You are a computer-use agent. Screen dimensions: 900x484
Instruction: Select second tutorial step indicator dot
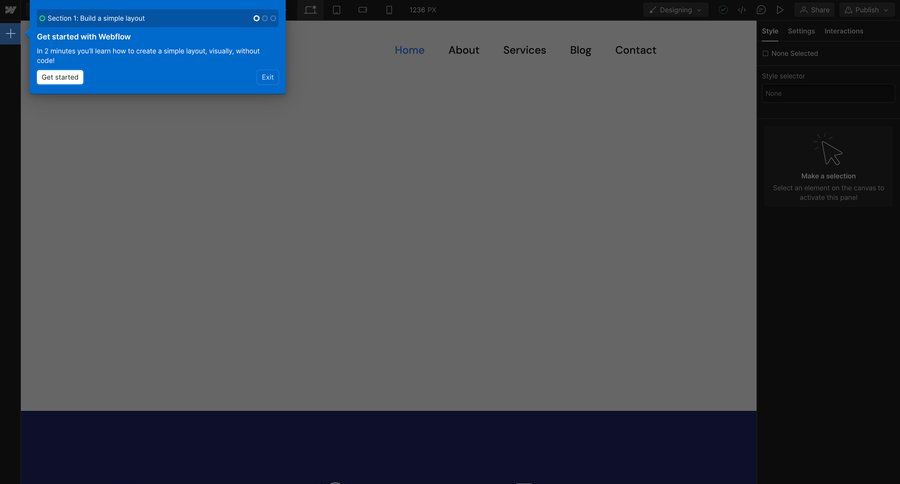click(x=265, y=18)
